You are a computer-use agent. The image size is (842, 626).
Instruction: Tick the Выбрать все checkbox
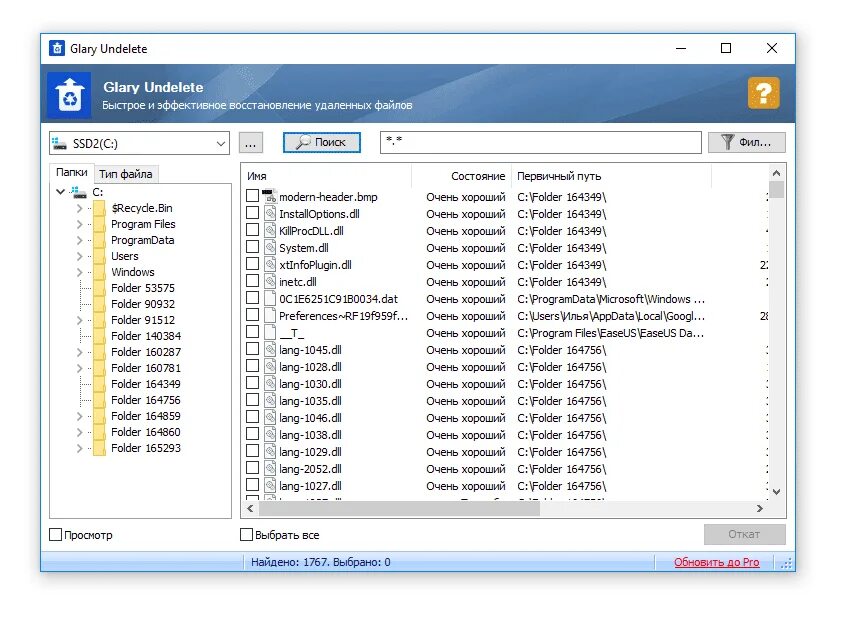coord(246,534)
